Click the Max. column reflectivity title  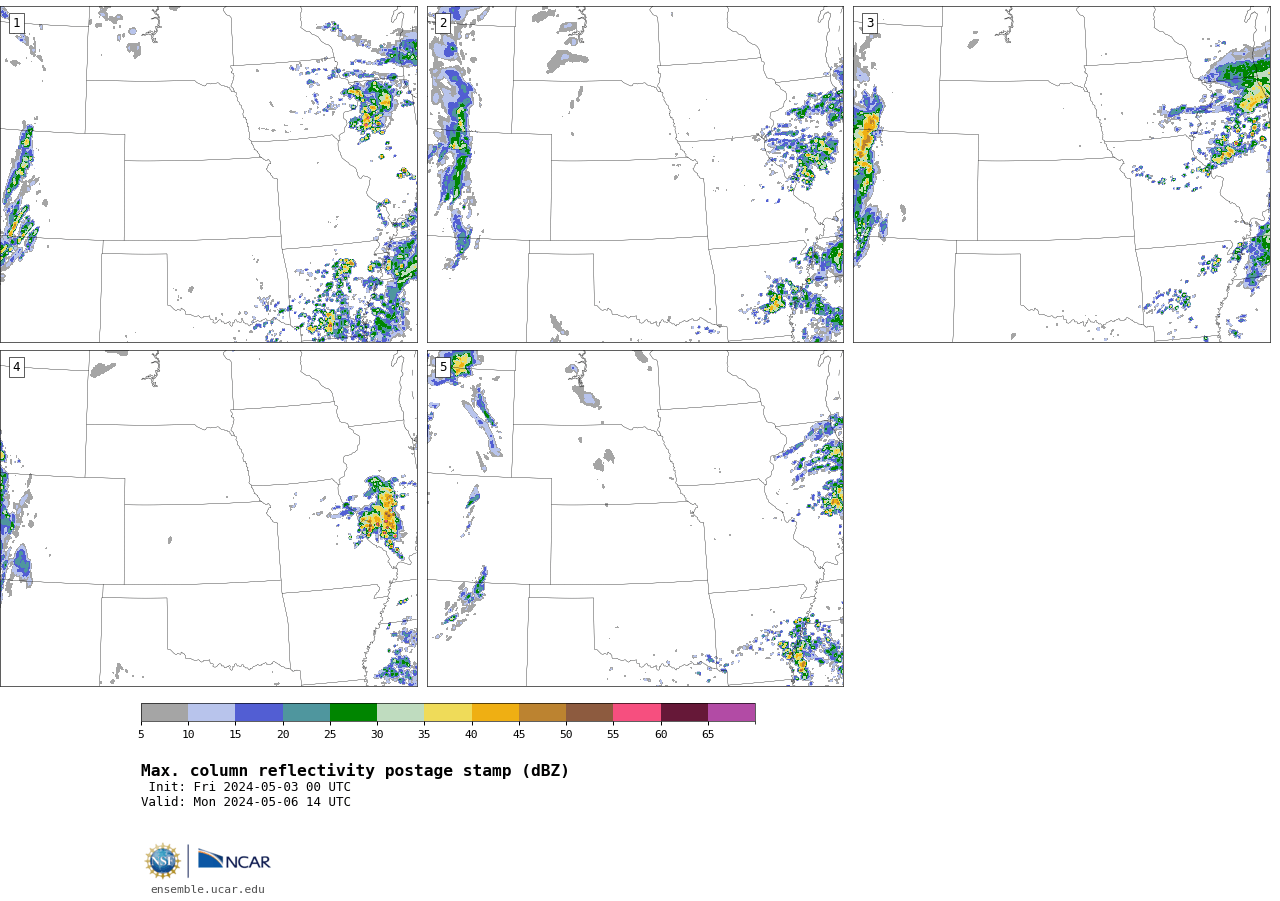coord(355,771)
